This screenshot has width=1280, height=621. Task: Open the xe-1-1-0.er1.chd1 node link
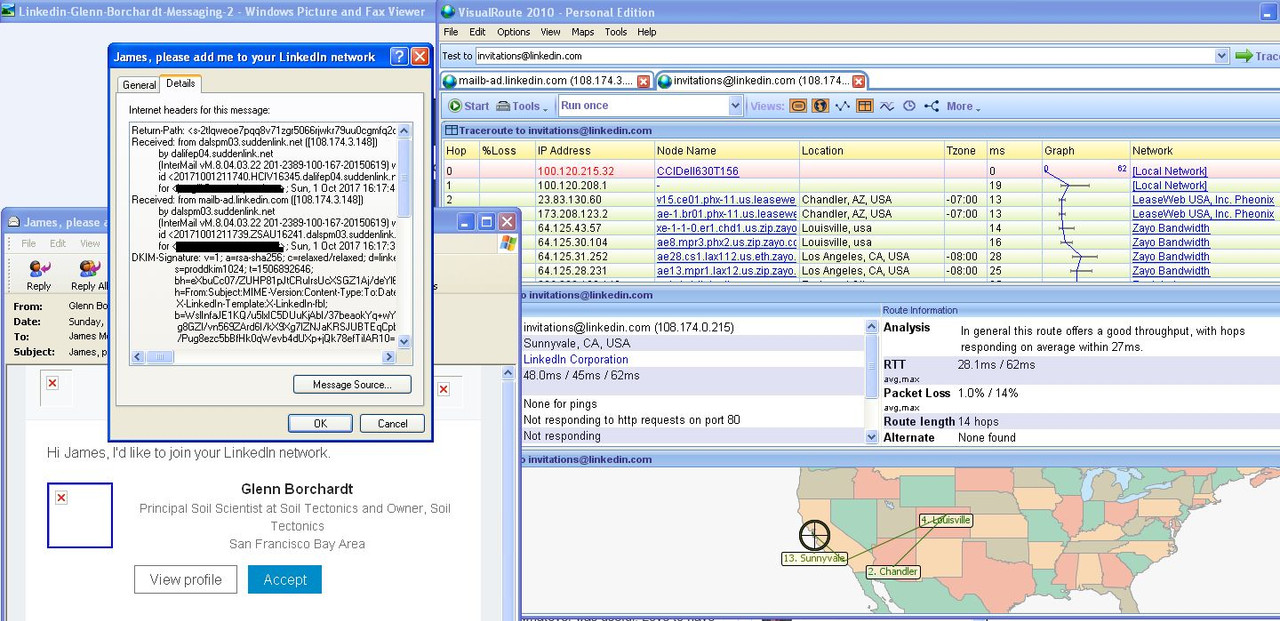coord(726,228)
